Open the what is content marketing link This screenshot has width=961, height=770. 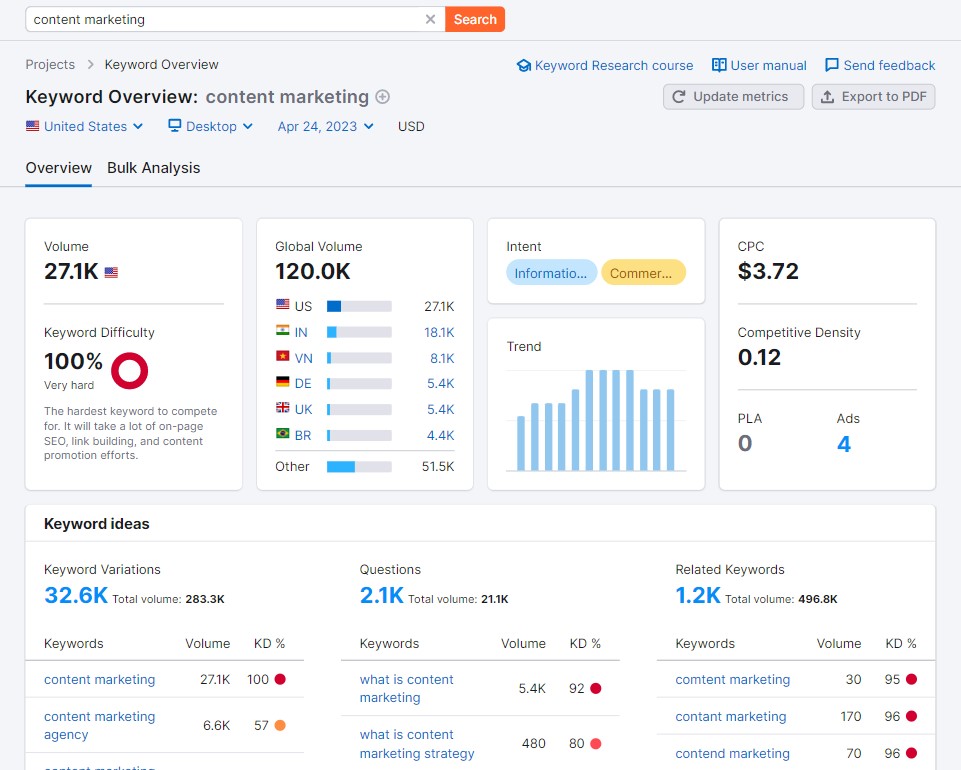(407, 688)
